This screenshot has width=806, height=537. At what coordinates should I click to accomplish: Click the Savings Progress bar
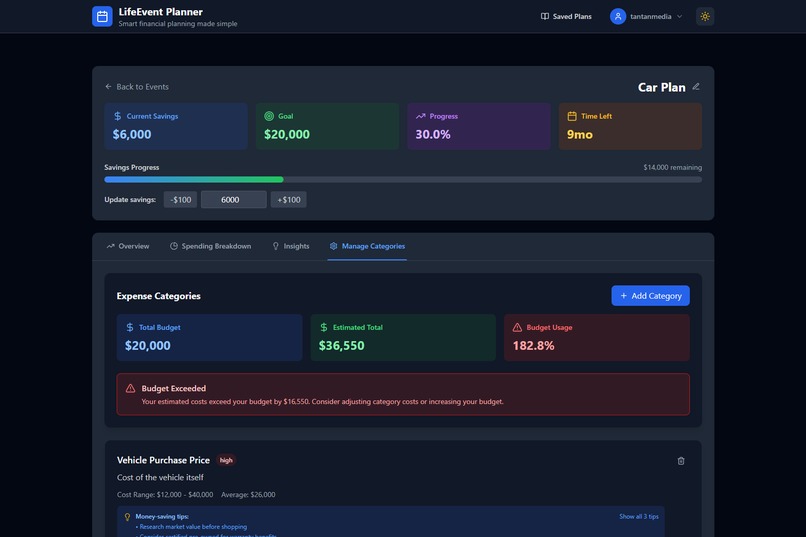[403, 179]
